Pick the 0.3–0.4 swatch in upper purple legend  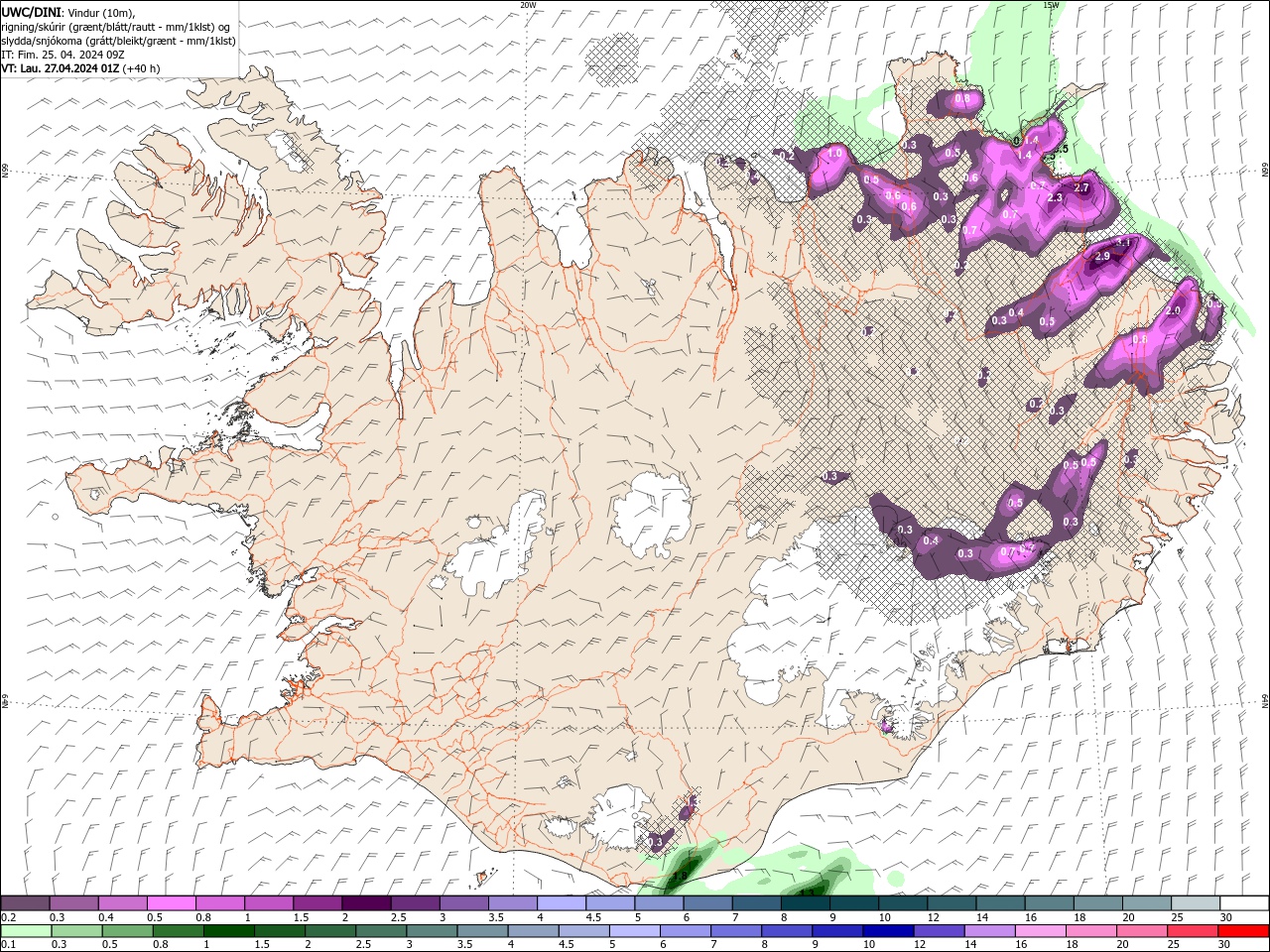73,903
